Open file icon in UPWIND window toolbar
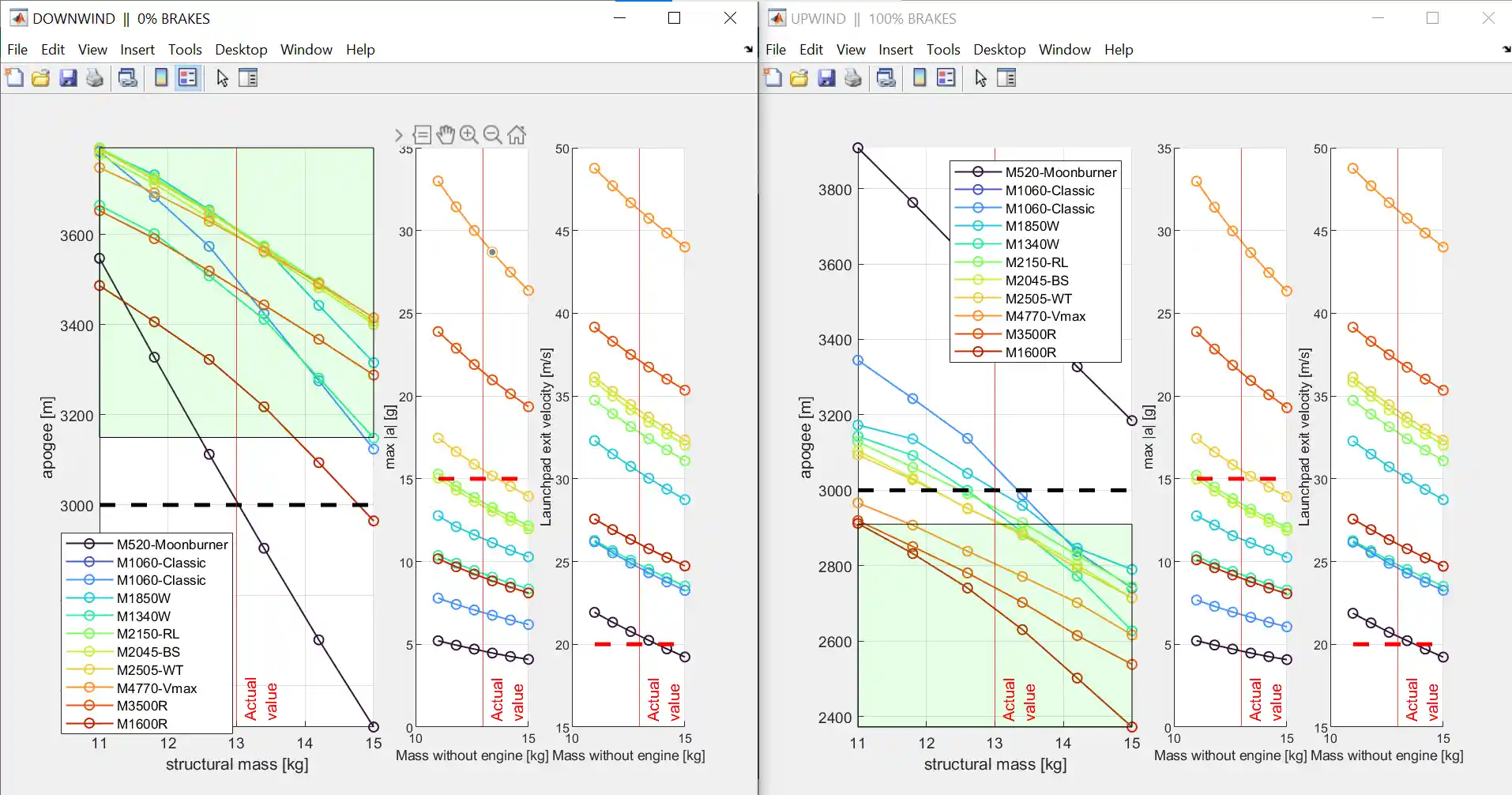This screenshot has width=1512, height=795. point(799,77)
